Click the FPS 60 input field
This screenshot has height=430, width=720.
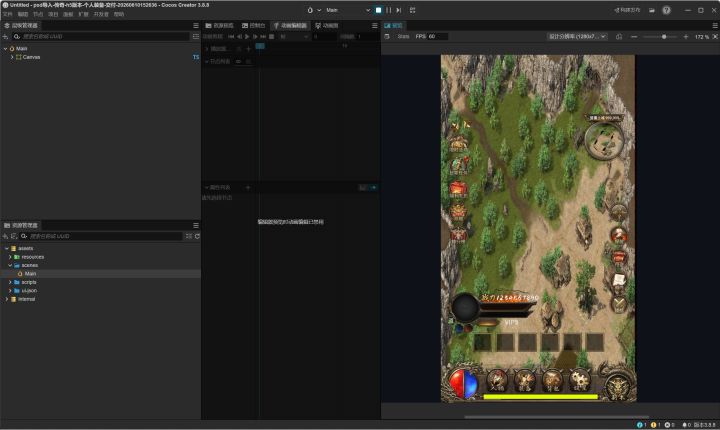[438, 36]
